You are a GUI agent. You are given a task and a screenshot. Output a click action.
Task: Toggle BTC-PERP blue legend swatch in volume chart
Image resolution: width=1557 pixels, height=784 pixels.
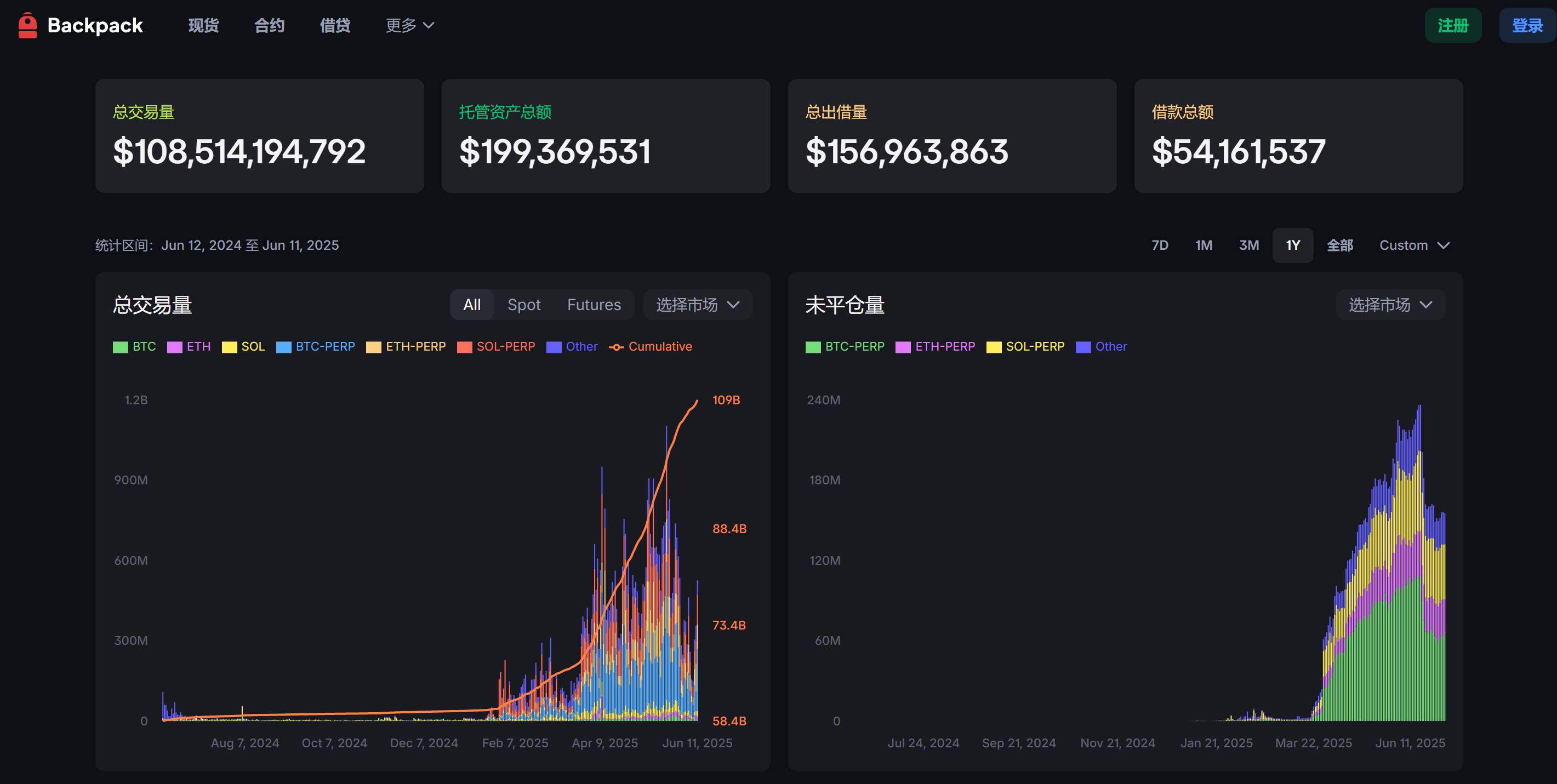click(283, 347)
